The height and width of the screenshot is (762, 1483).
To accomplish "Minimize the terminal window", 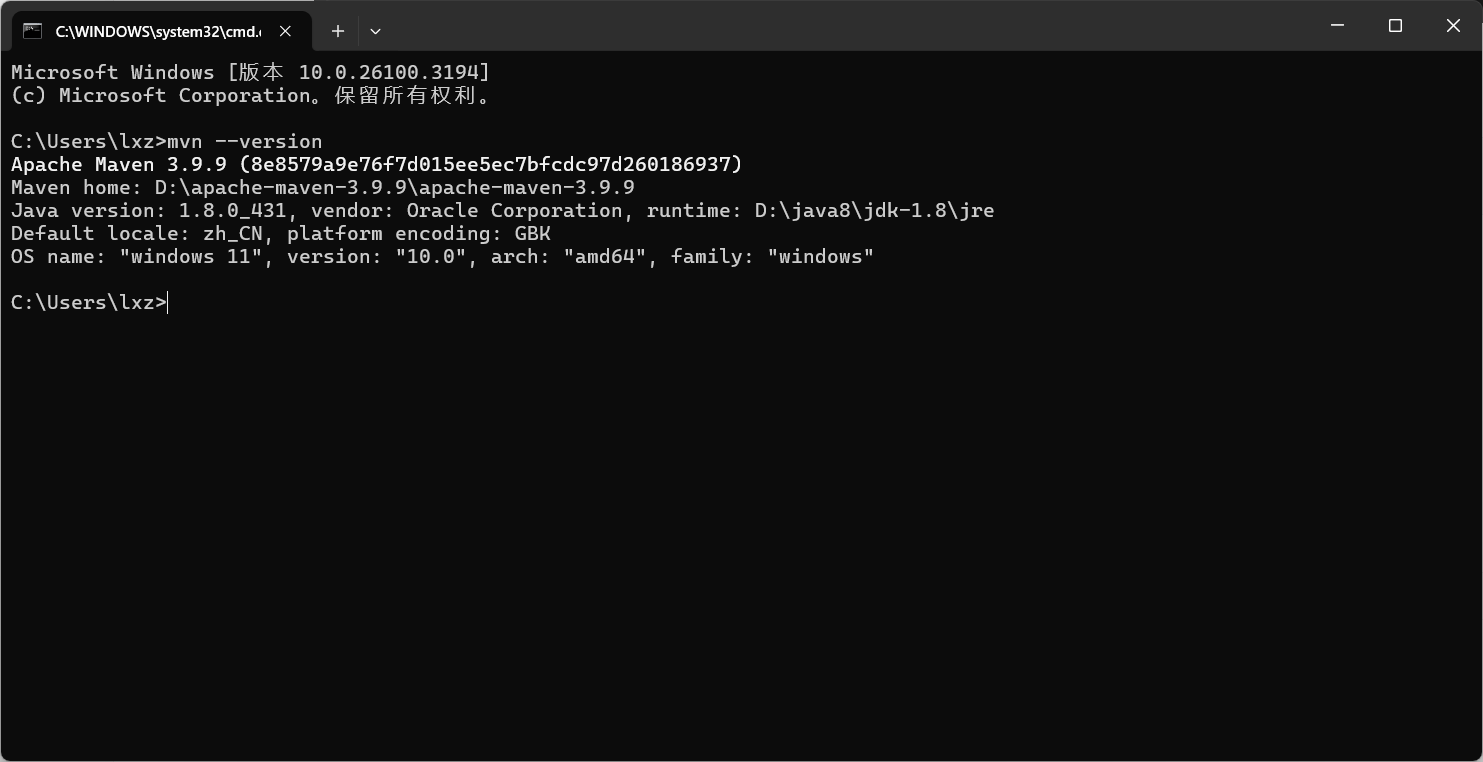I will 1337,26.
